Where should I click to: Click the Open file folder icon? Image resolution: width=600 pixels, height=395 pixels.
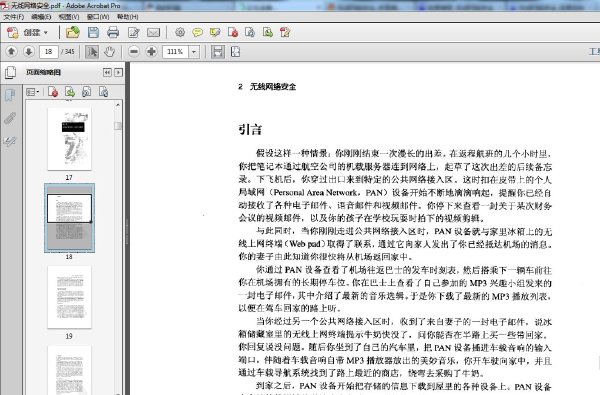[73, 33]
